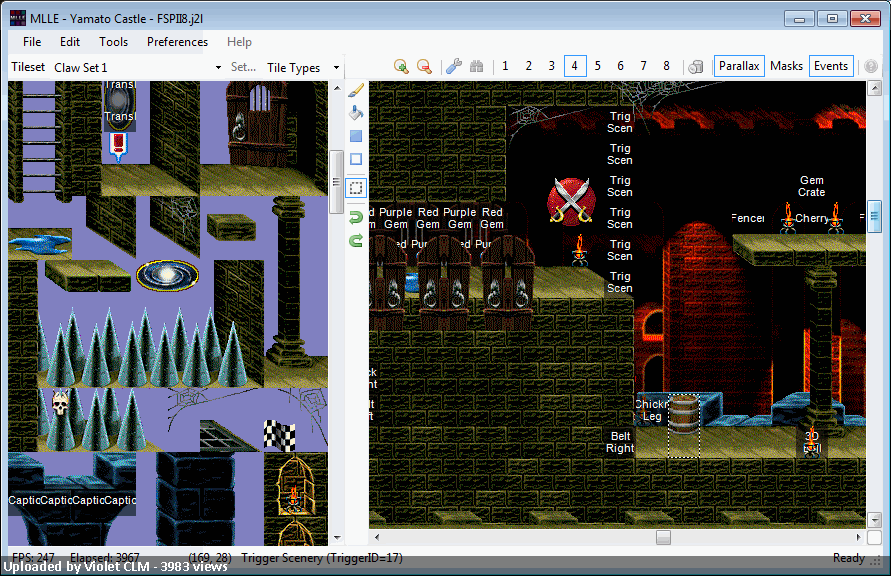Click the horizontal scrollbar thumb below level view
The image size is (891, 576).
coord(663,537)
